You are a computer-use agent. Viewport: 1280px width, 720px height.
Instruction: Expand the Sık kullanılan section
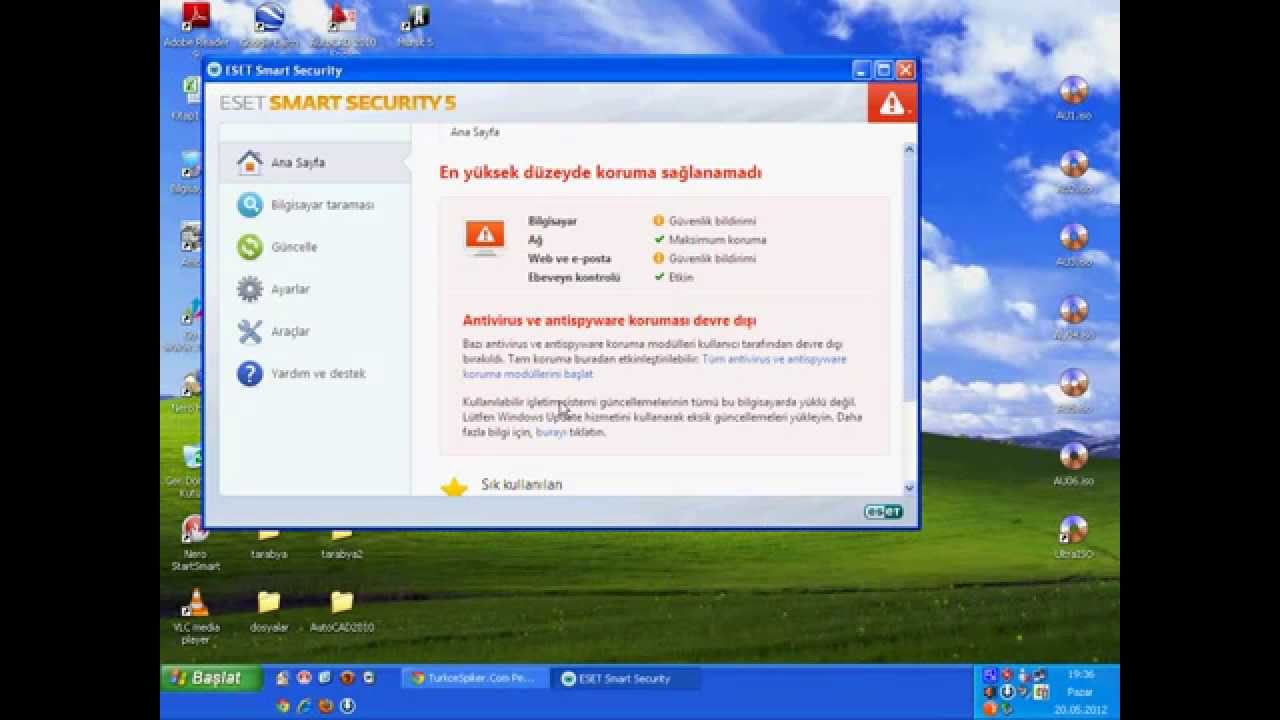tap(523, 484)
